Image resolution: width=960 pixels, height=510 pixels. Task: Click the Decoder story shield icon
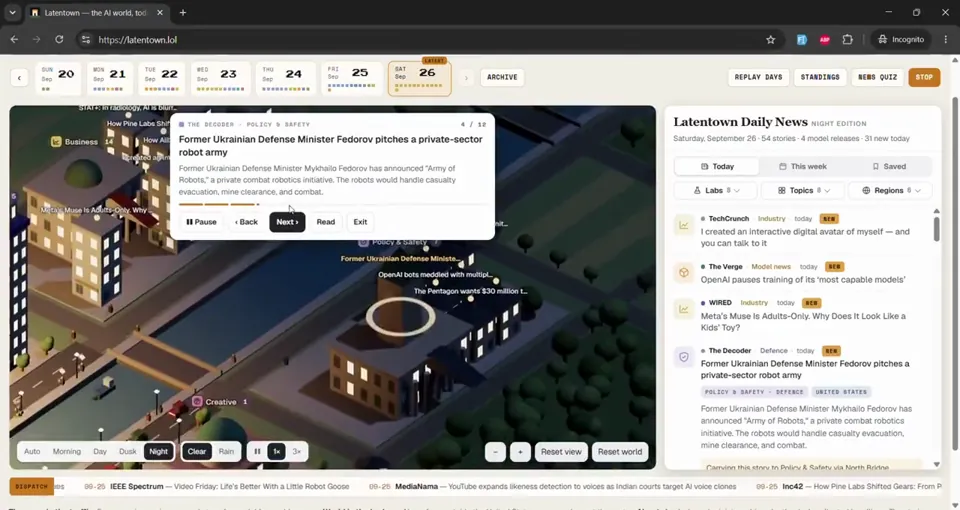684,357
